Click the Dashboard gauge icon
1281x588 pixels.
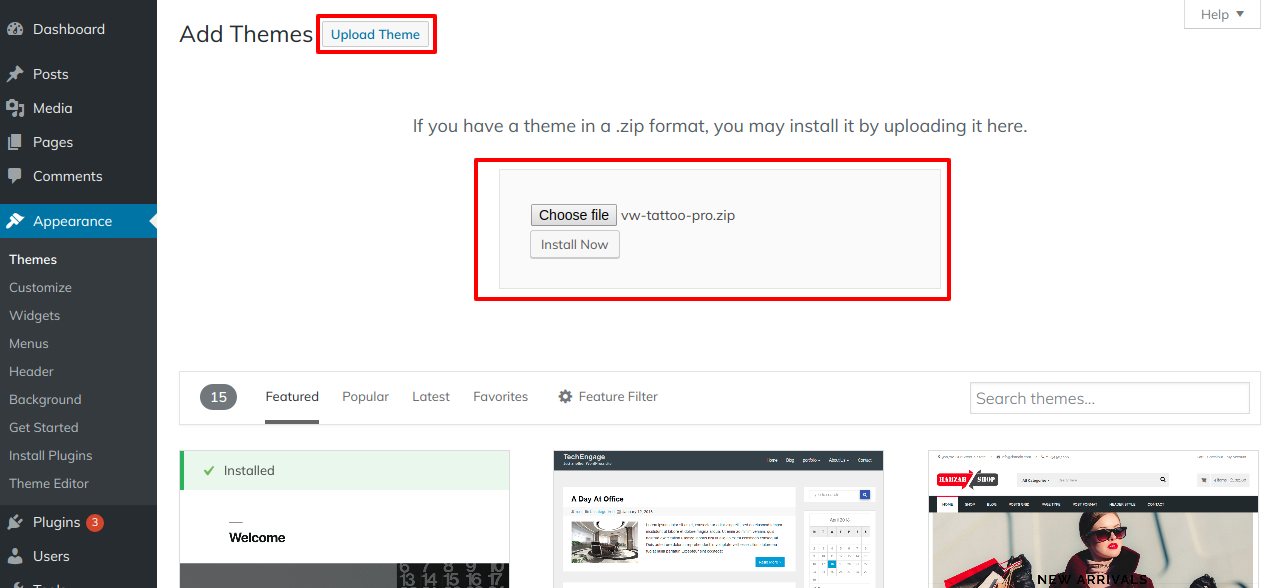click(x=15, y=29)
